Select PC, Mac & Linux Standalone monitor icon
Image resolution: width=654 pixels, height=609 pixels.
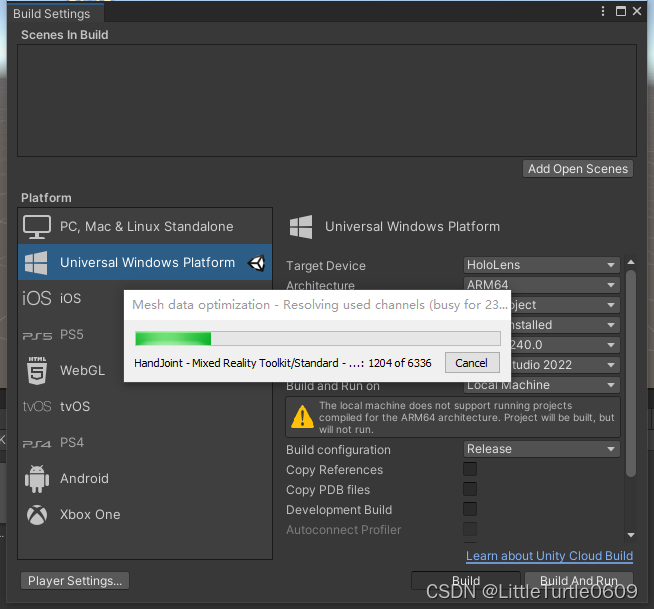[37, 226]
